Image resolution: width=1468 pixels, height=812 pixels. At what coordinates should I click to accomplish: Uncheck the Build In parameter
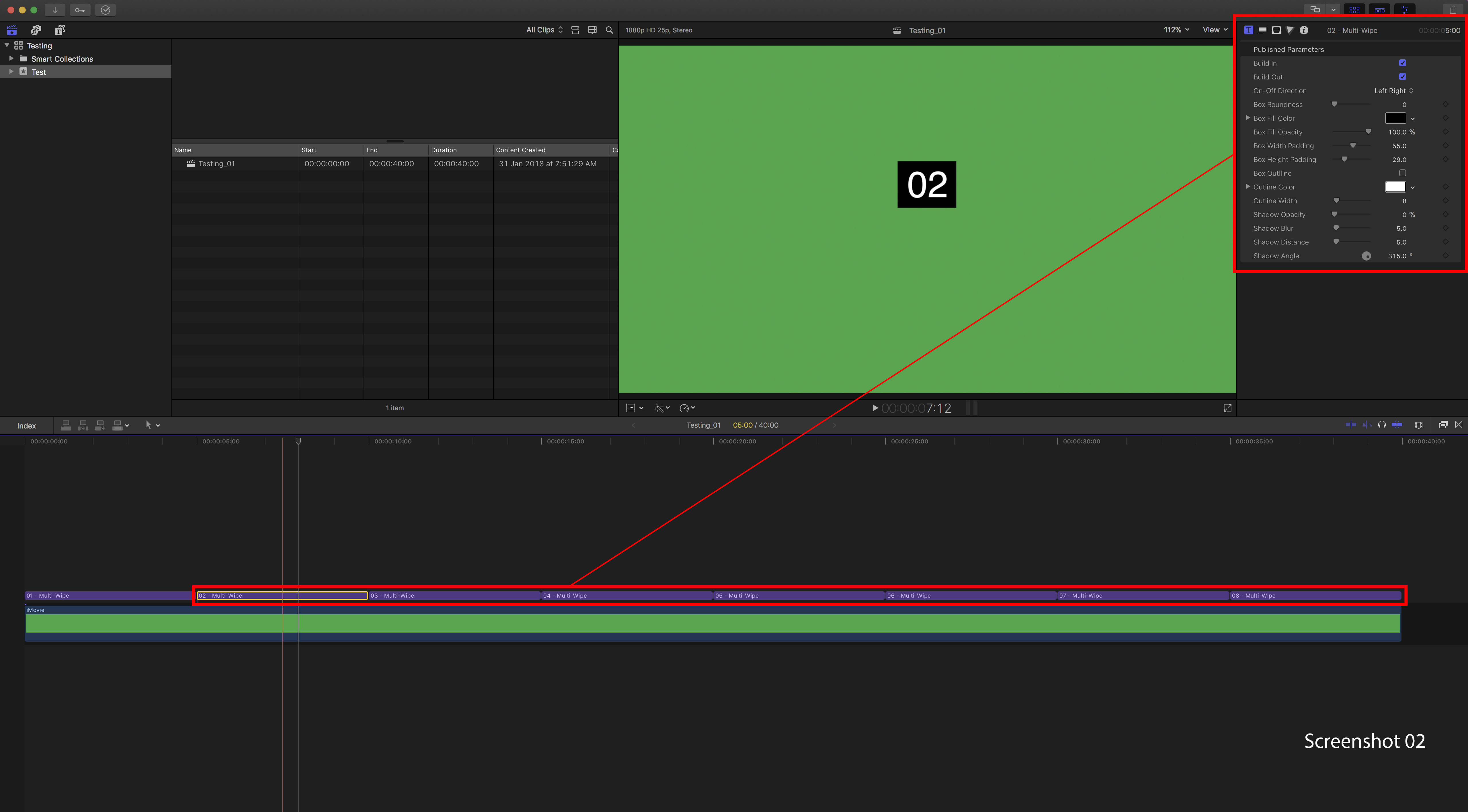tap(1402, 63)
